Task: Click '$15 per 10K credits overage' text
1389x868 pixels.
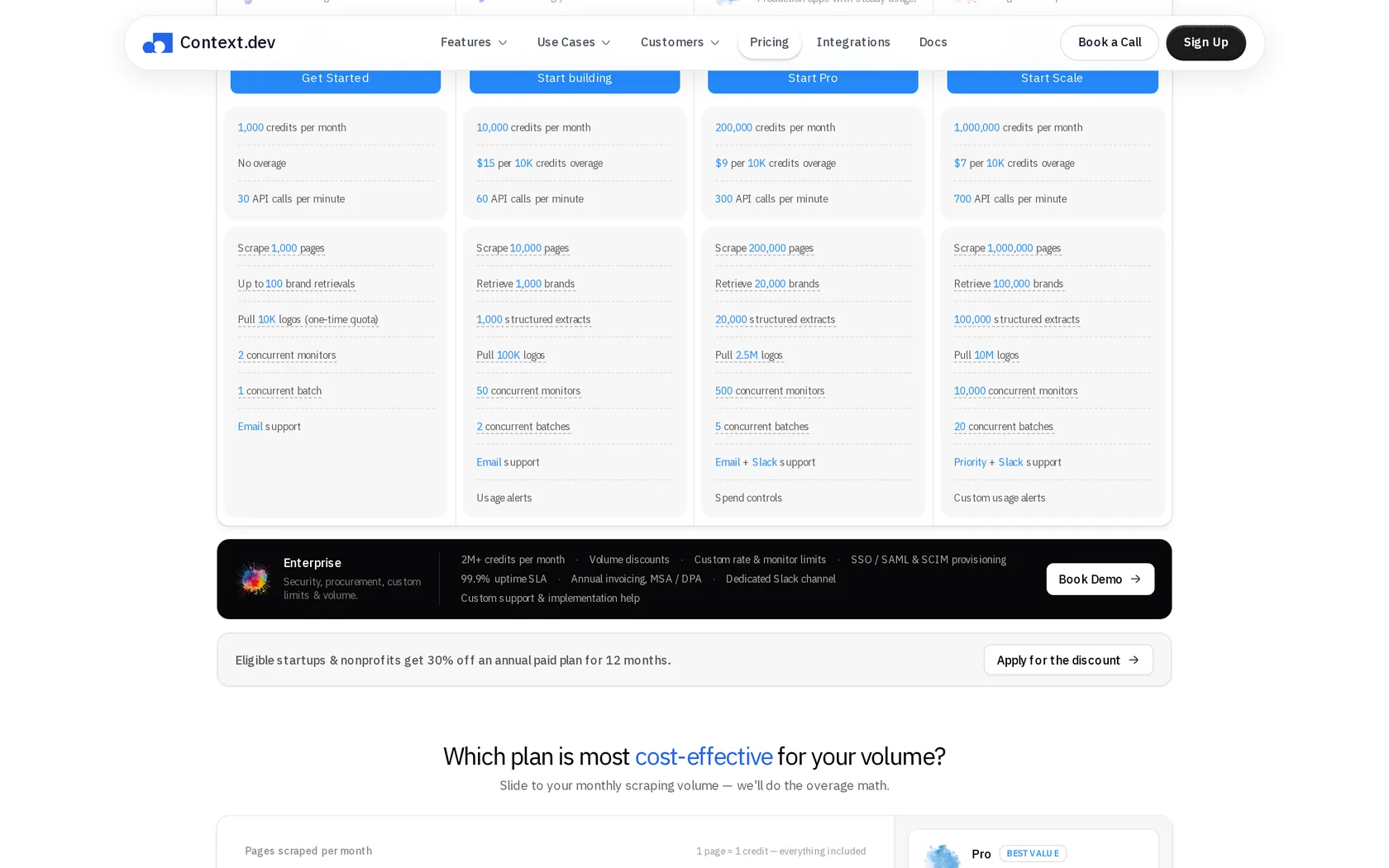Action: (539, 164)
